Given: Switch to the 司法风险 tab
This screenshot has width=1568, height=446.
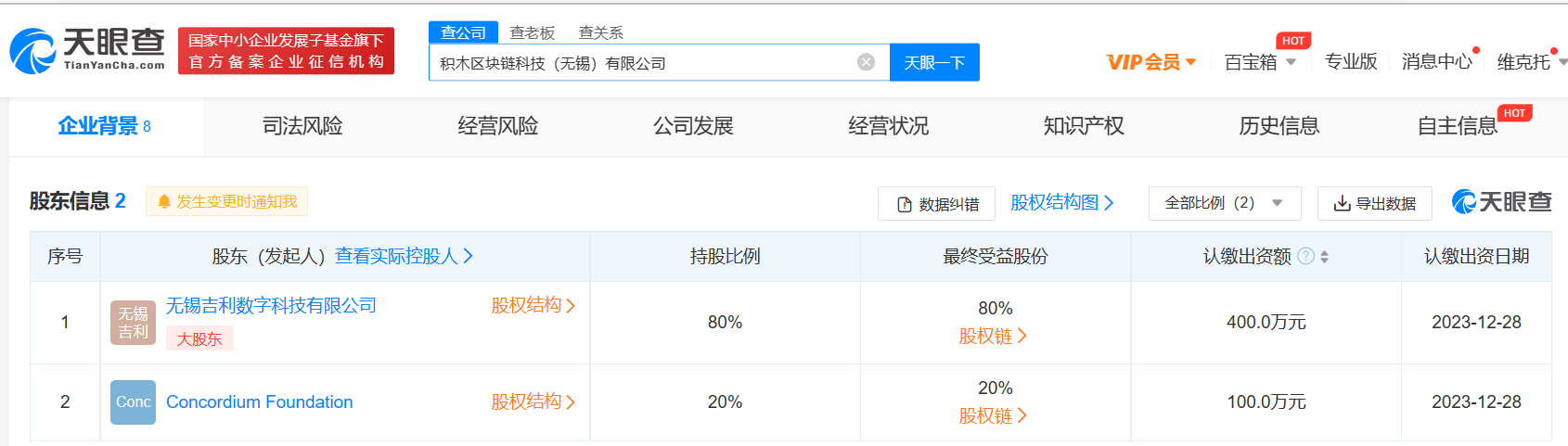Looking at the screenshot, I should [302, 126].
